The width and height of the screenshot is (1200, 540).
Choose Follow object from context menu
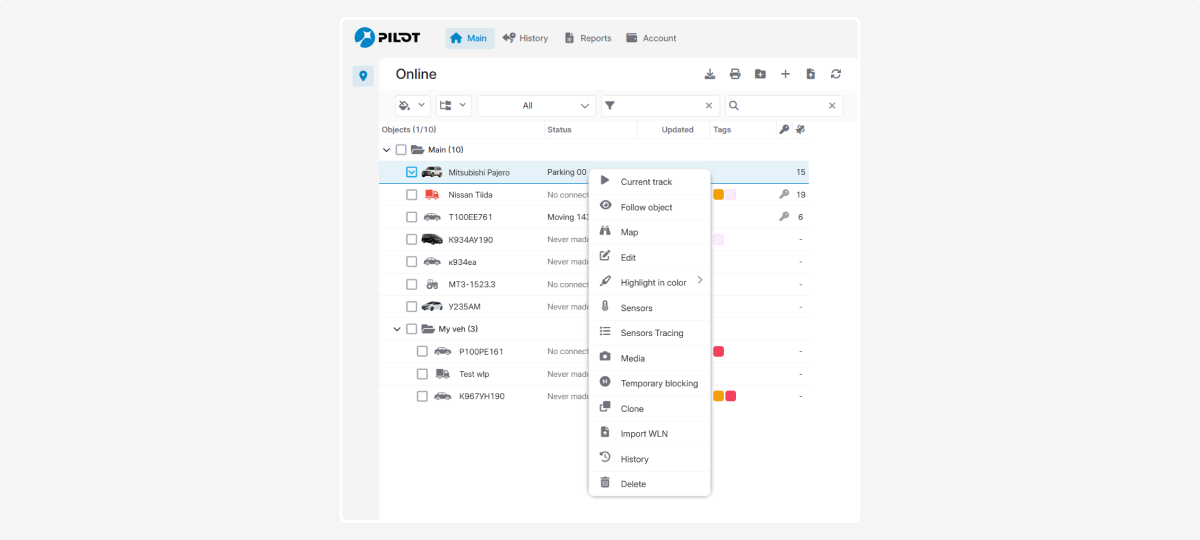coord(646,207)
